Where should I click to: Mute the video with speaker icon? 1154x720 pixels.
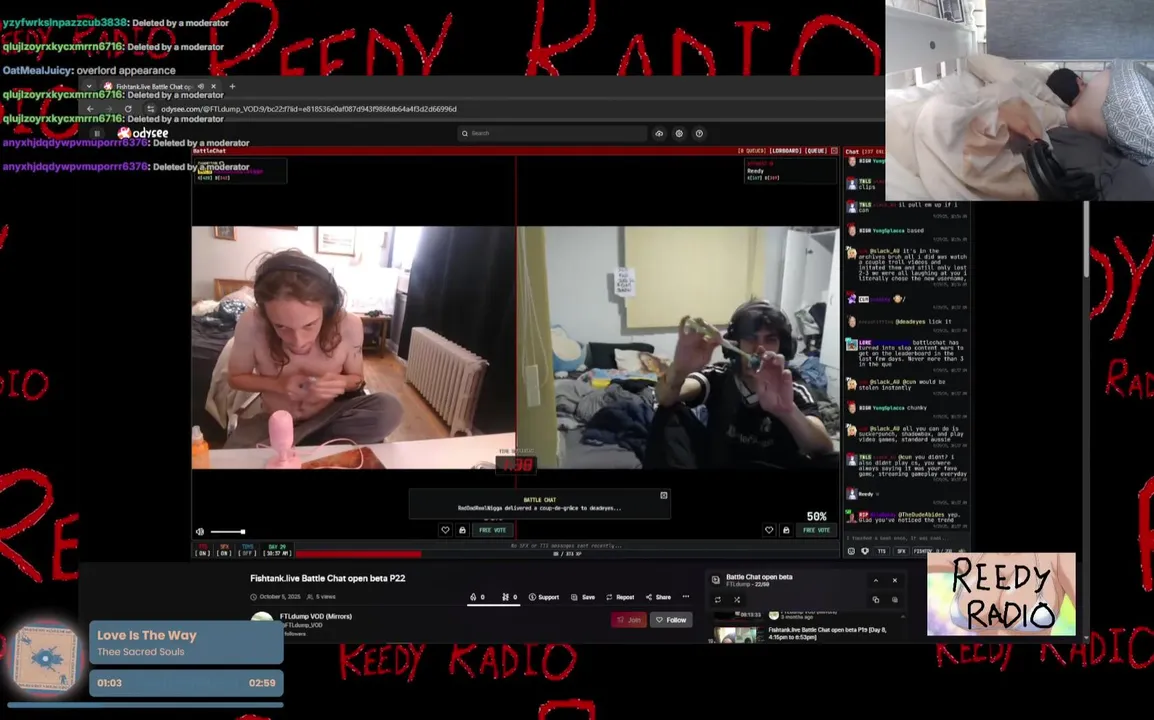click(x=200, y=532)
